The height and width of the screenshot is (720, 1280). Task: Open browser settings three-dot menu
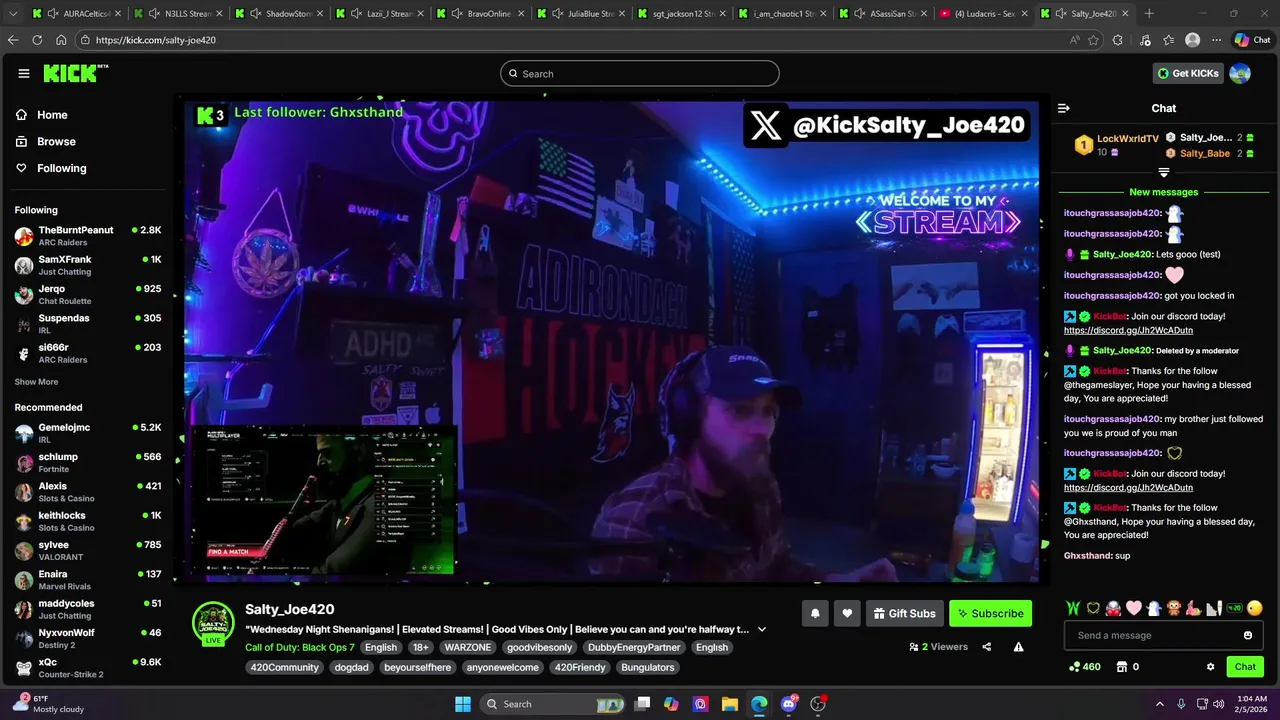(1216, 40)
